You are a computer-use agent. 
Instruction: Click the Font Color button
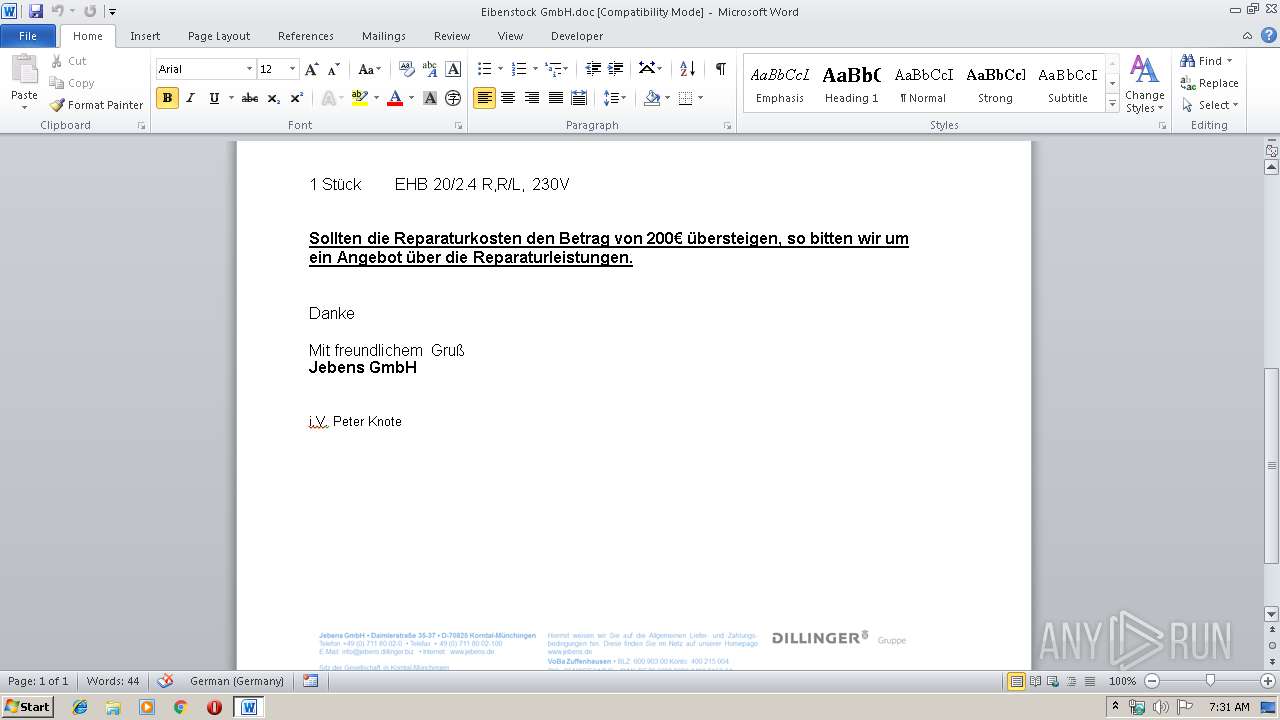point(395,98)
